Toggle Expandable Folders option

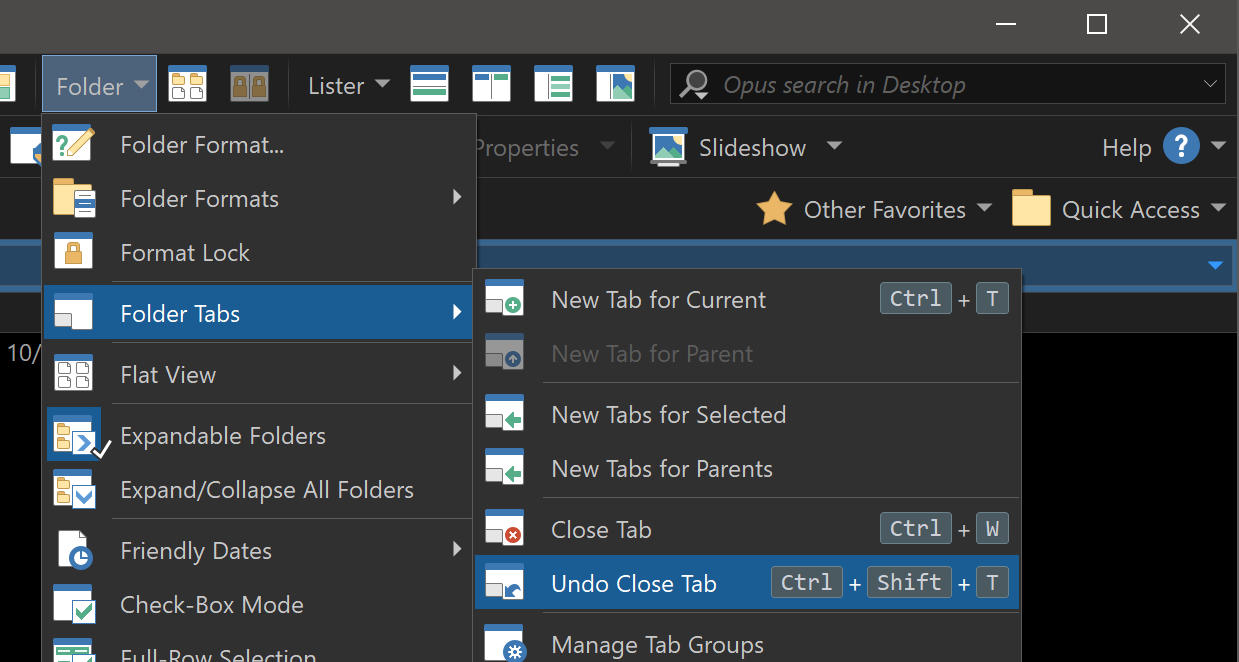coord(259,436)
